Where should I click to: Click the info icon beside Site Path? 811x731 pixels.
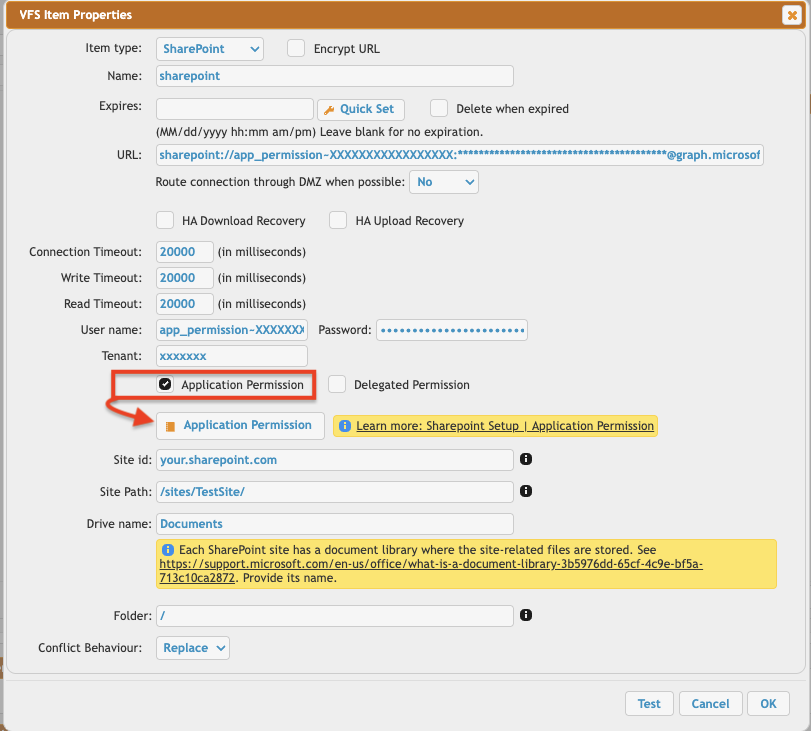click(x=525, y=491)
